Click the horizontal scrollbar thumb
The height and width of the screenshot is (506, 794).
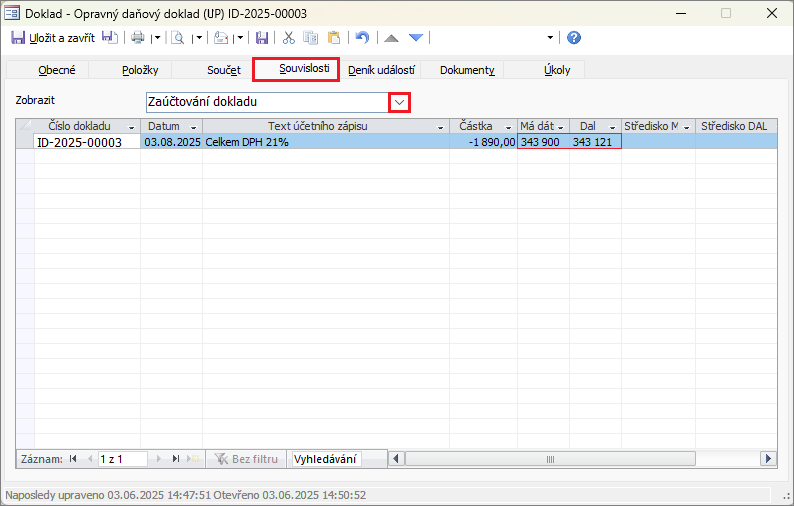pyautogui.click(x=550, y=459)
